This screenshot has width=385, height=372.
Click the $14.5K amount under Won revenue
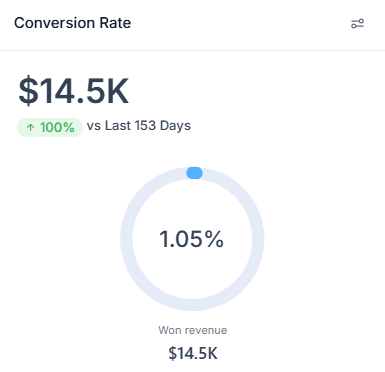pyautogui.click(x=193, y=353)
